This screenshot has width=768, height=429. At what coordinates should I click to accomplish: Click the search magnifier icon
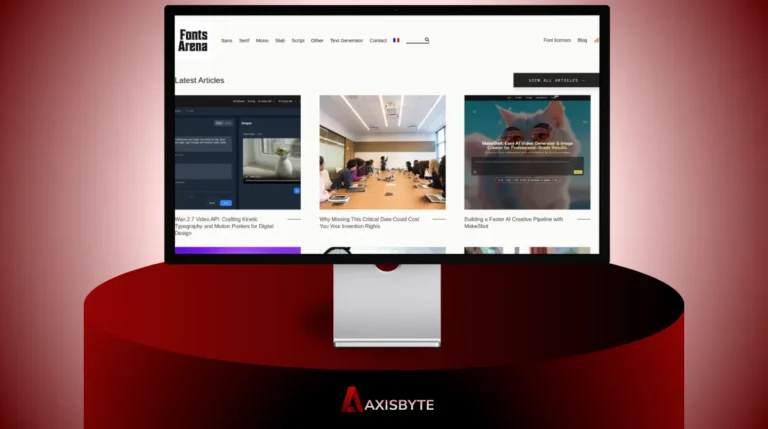427,40
